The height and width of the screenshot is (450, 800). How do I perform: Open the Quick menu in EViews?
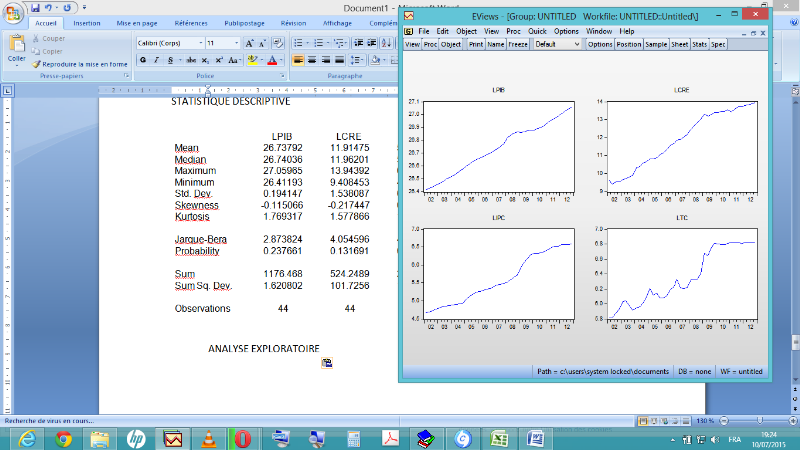tap(537, 31)
